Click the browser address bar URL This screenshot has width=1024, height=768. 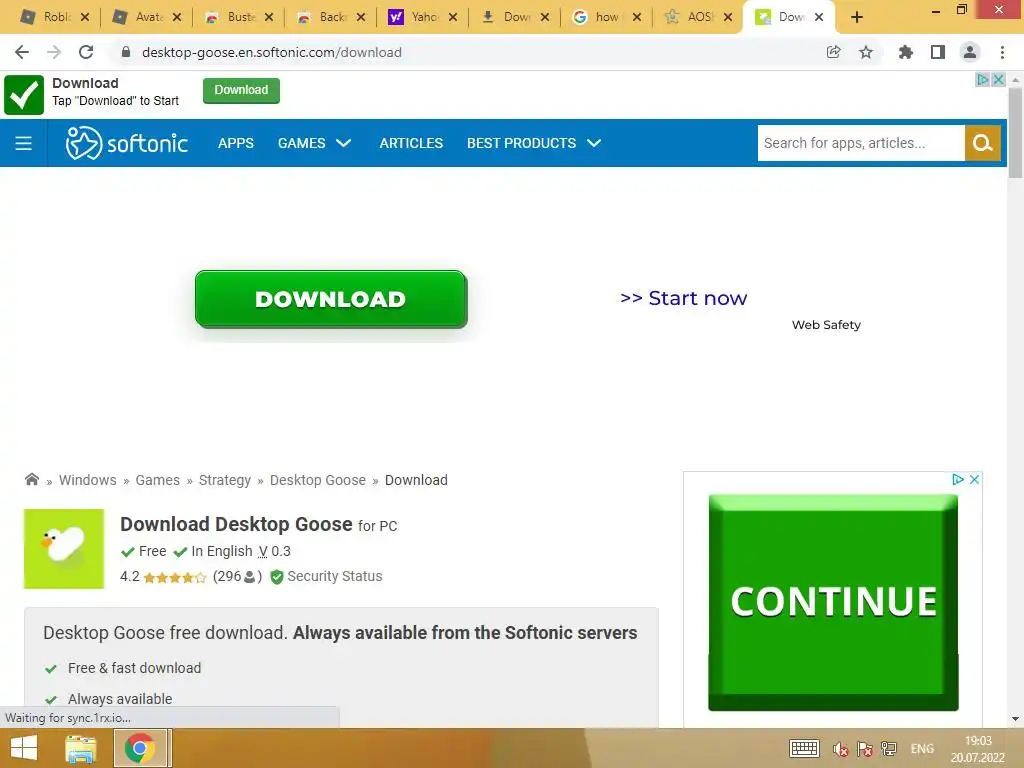(272, 52)
